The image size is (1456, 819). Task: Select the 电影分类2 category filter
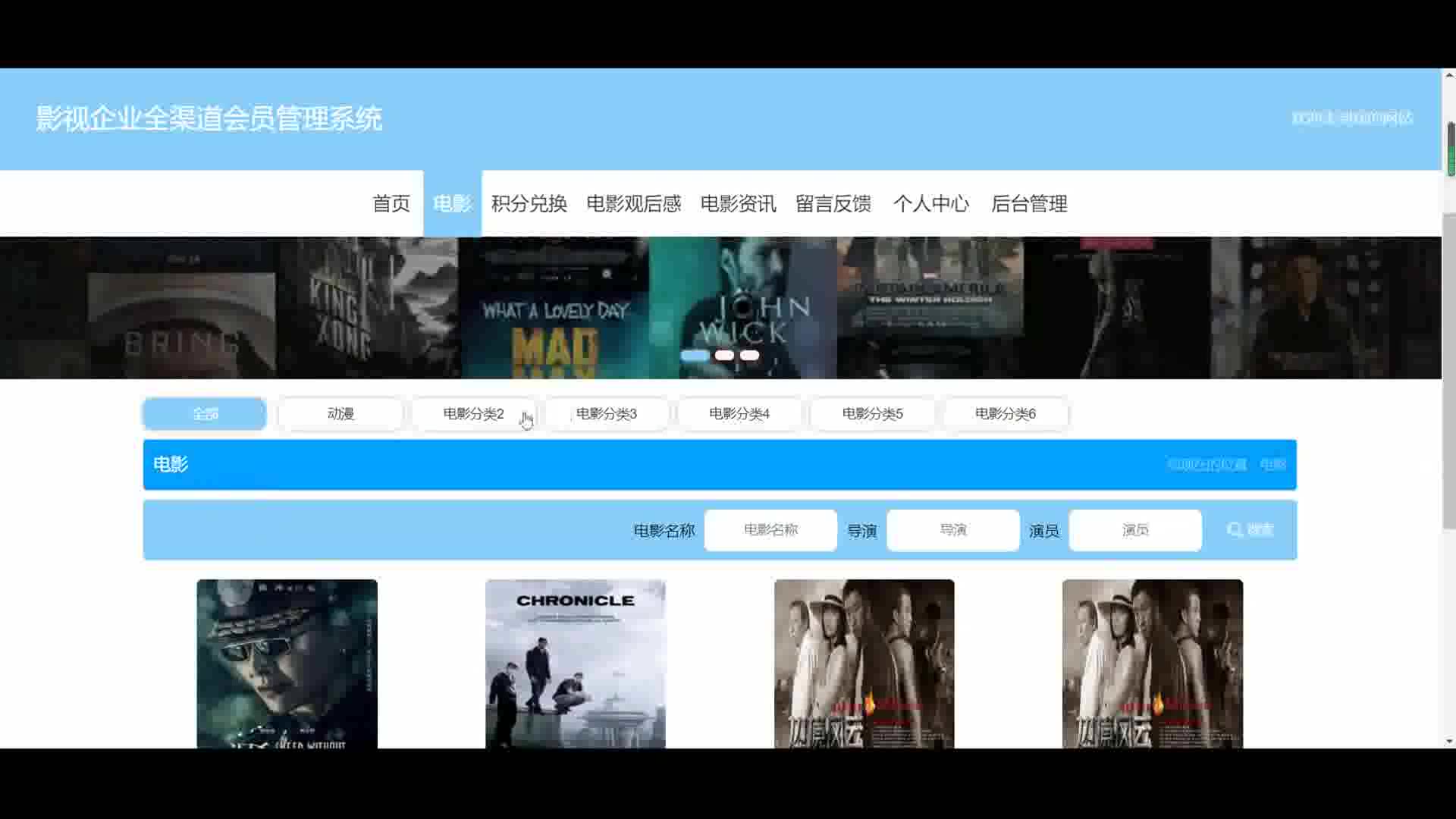pos(473,414)
